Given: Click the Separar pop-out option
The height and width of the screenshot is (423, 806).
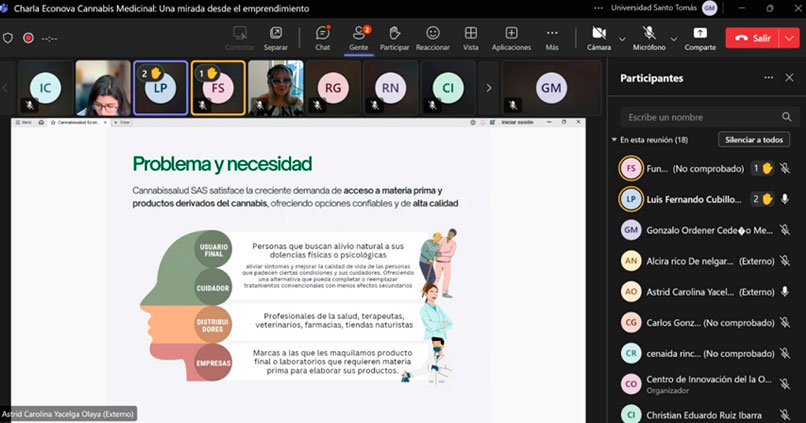Looking at the screenshot, I should (275, 38).
